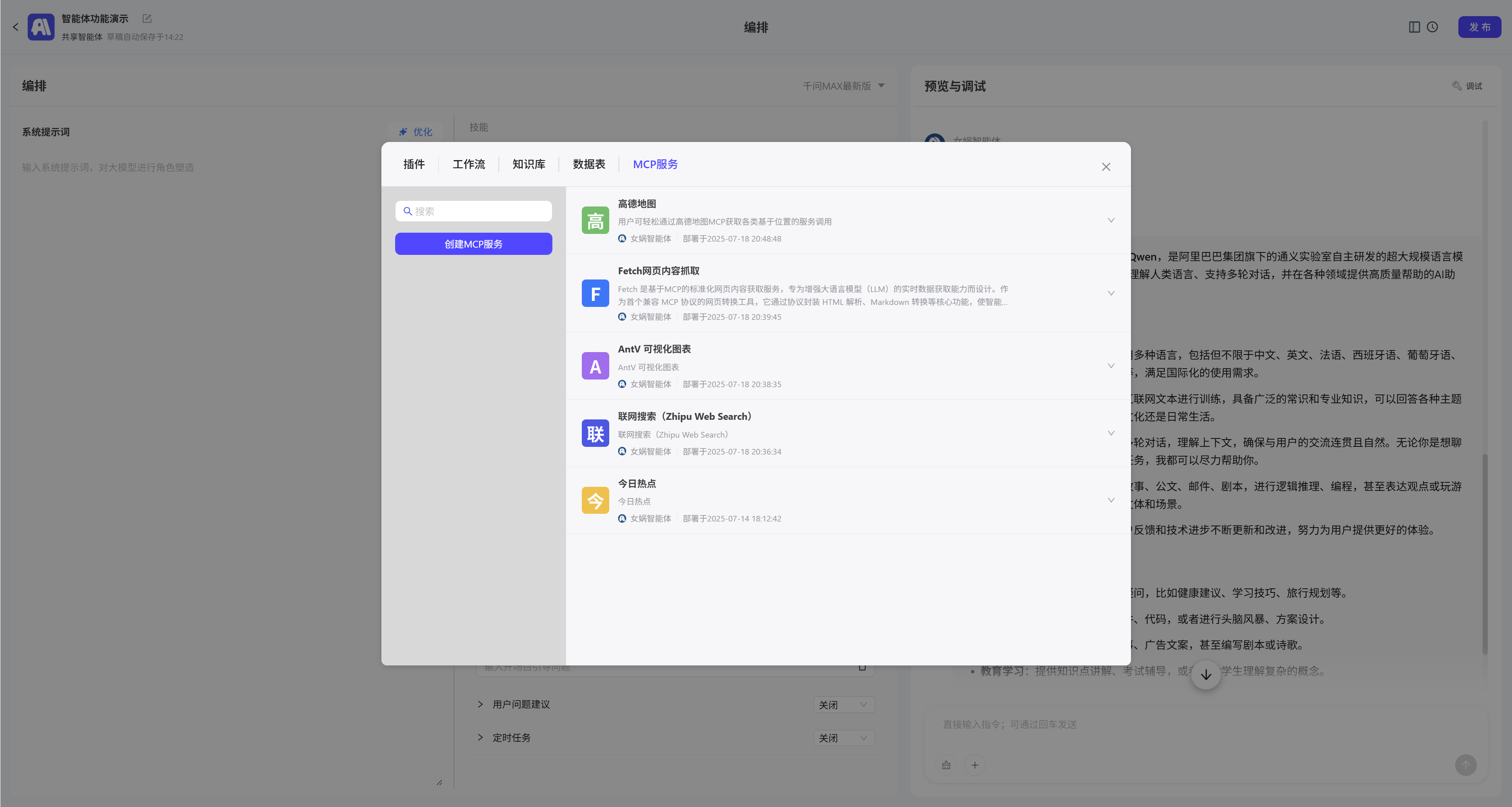The image size is (1512, 807).
Task: Switch to the 知识库 tab
Action: pyautogui.click(x=528, y=164)
